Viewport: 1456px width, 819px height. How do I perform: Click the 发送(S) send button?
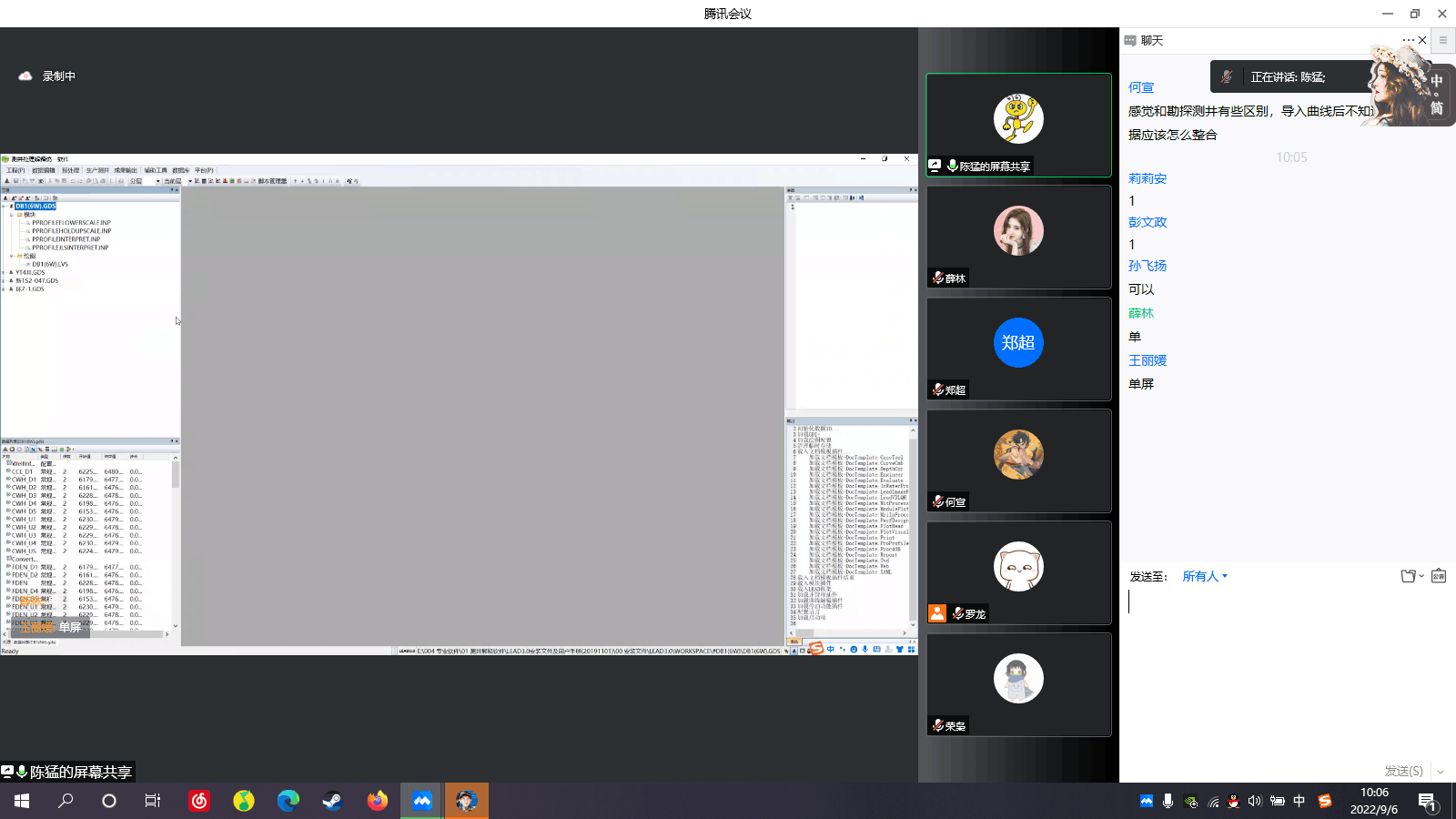(x=1403, y=771)
